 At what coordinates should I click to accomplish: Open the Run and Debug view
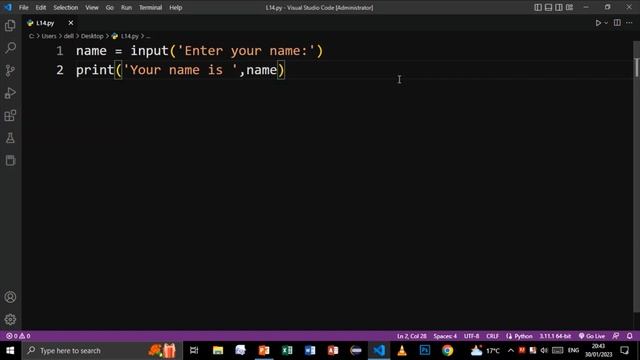coord(10,93)
